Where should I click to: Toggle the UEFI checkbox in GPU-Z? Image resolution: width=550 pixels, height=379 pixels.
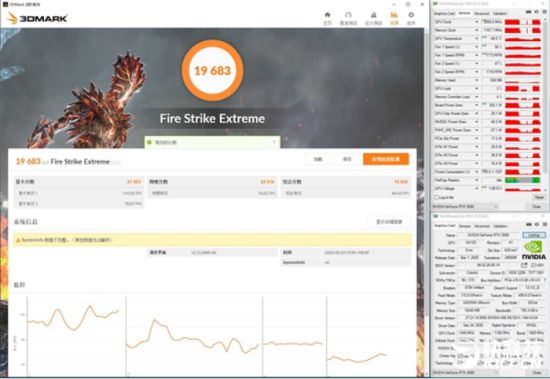(x=533, y=265)
